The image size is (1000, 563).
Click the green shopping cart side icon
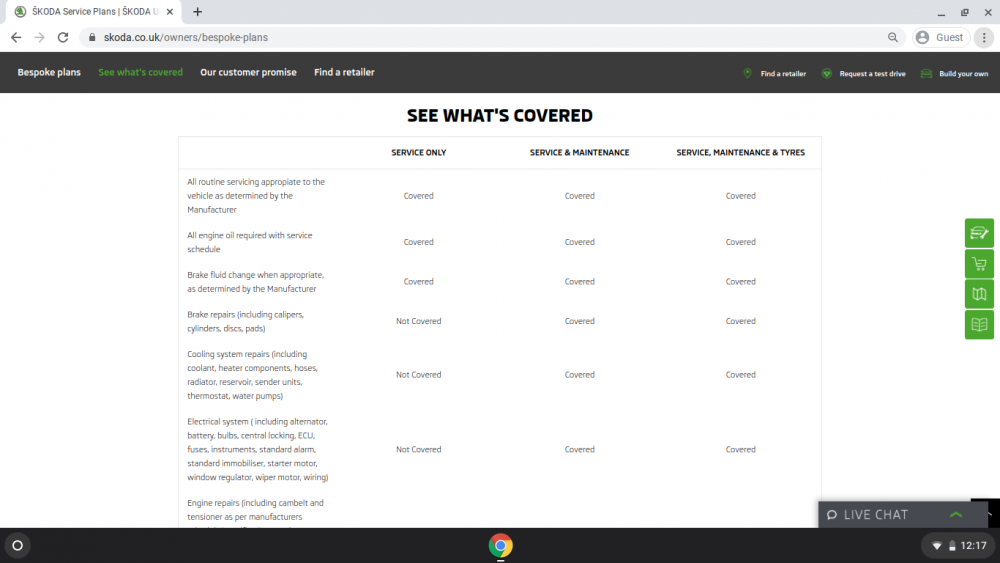pyautogui.click(x=979, y=263)
